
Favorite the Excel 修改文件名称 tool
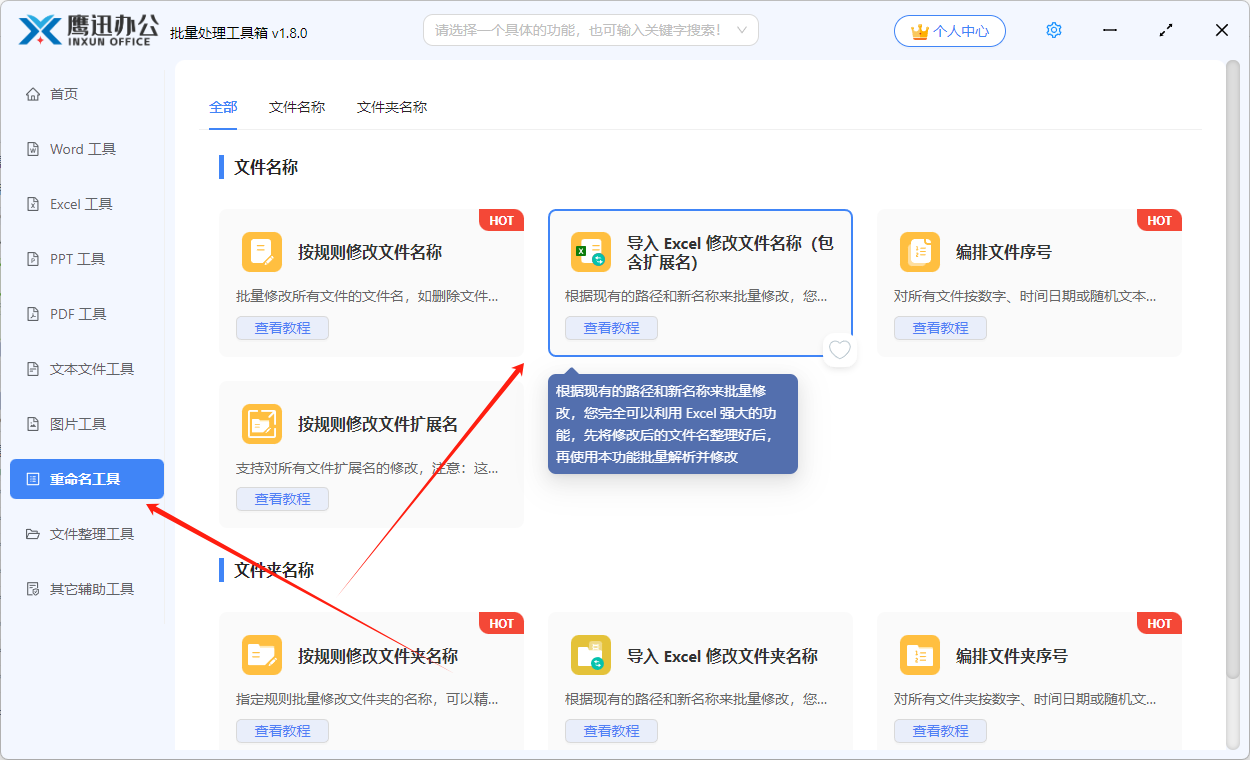[839, 350]
